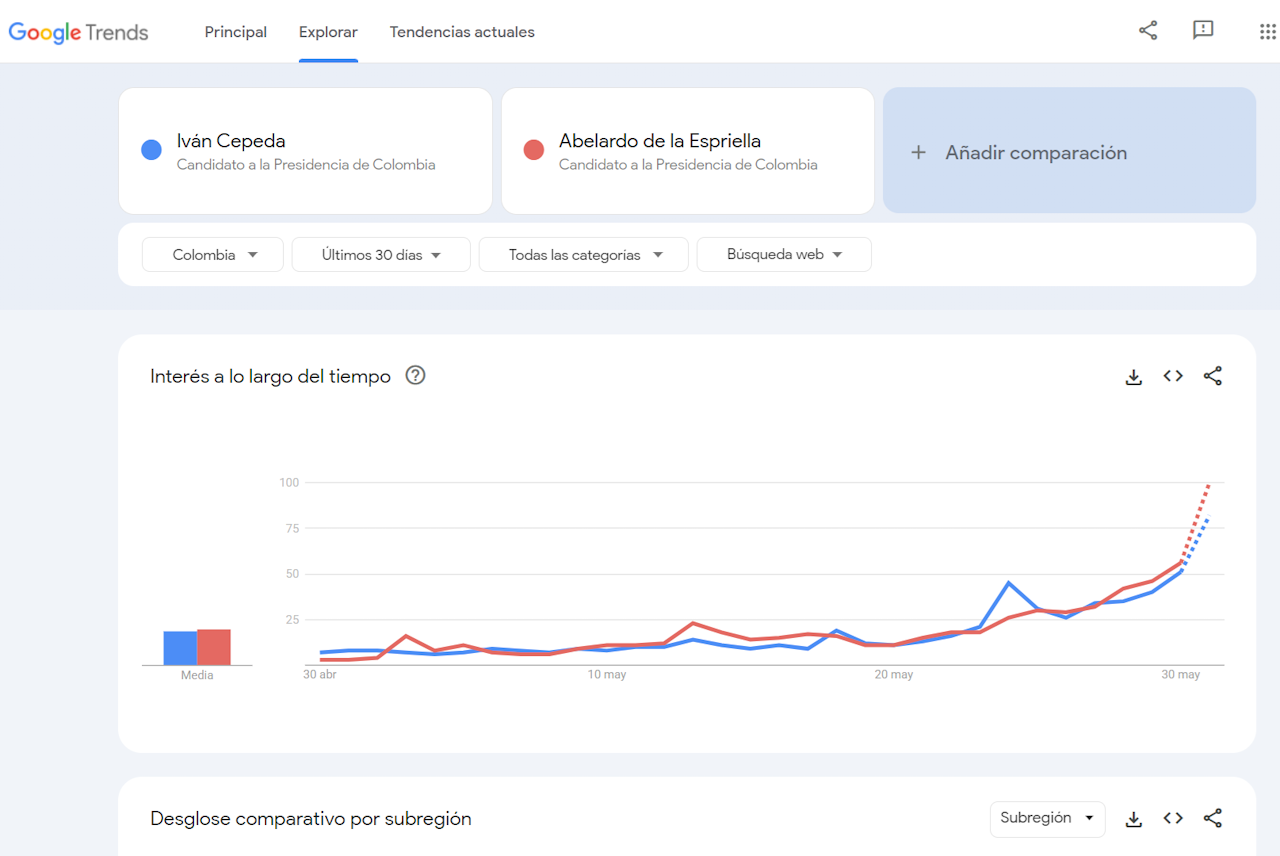
Task: Click the blue dot for Iván Cepeda
Action: 151,151
